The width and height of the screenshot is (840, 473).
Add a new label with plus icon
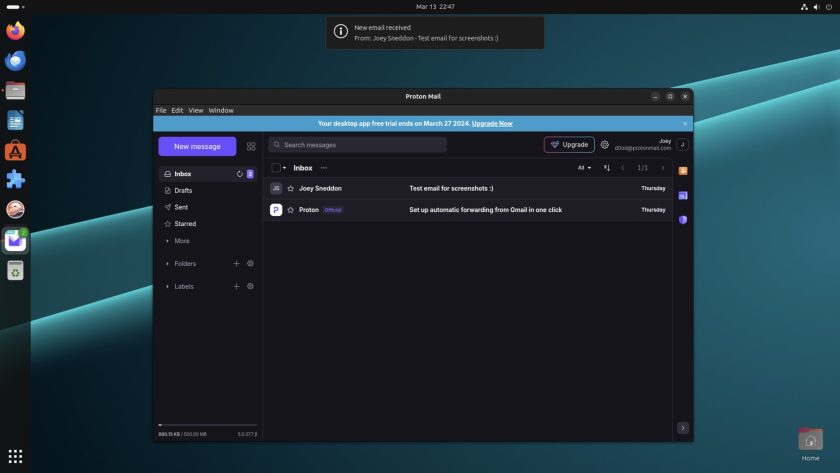click(x=236, y=287)
